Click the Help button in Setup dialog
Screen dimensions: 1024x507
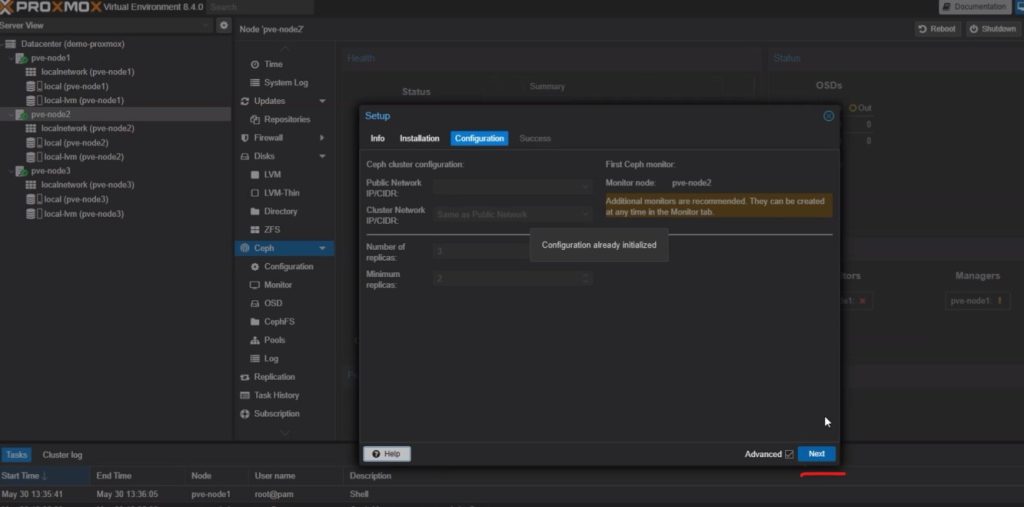(387, 454)
